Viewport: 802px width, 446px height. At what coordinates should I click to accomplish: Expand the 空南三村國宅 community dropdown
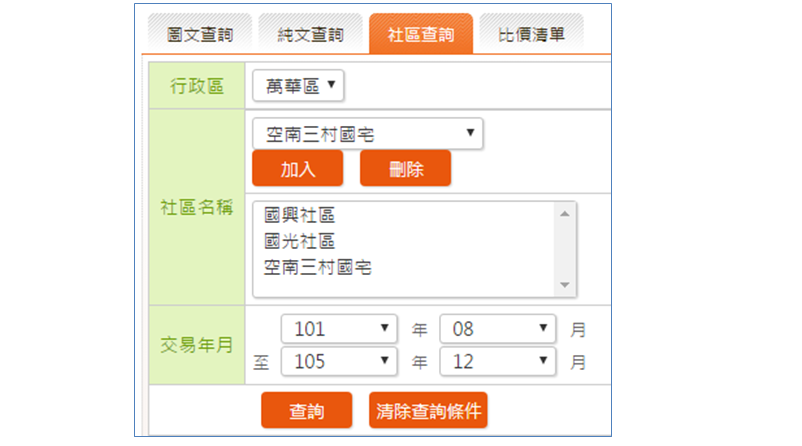(367, 134)
